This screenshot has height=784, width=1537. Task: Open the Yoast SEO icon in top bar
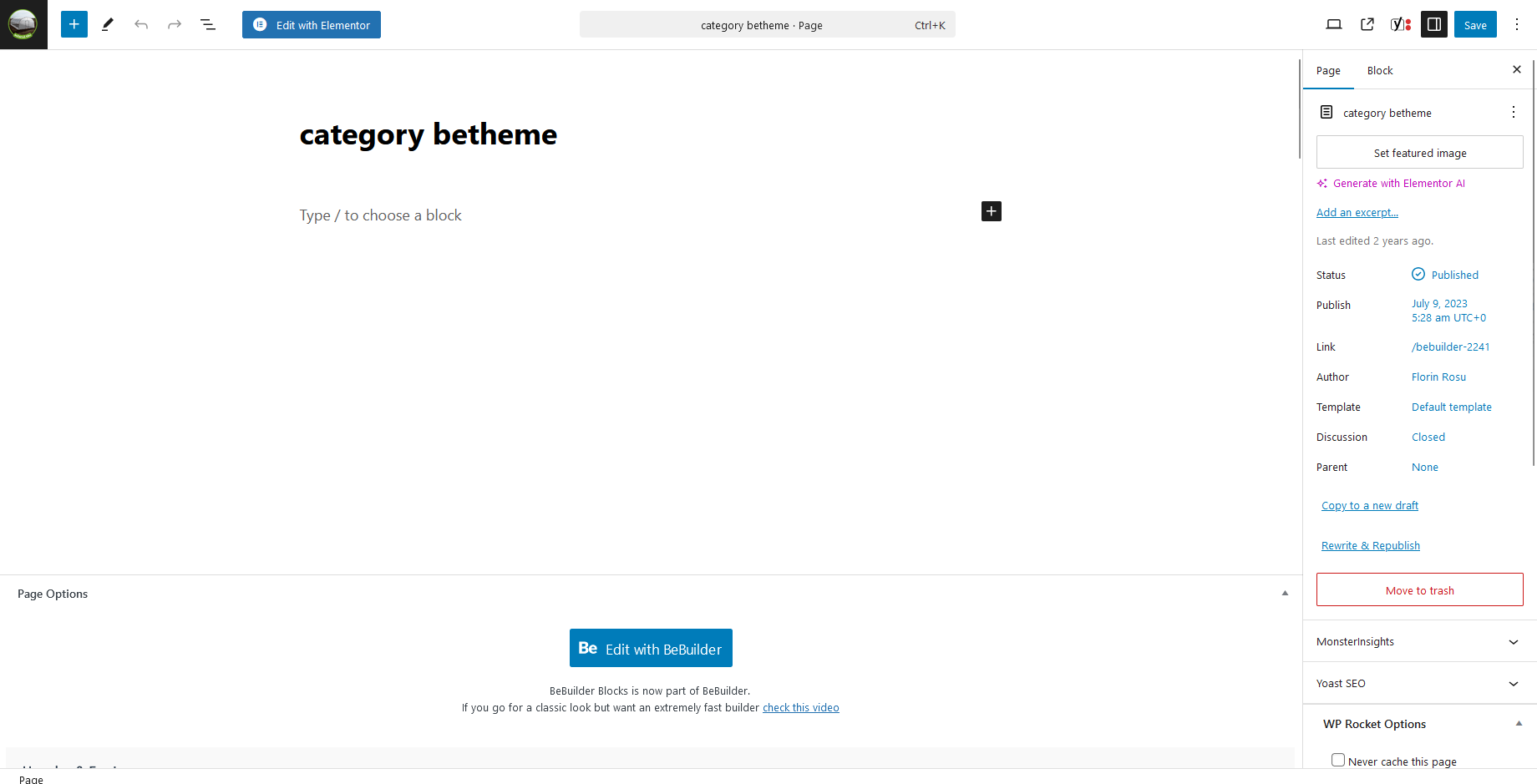click(x=1400, y=24)
